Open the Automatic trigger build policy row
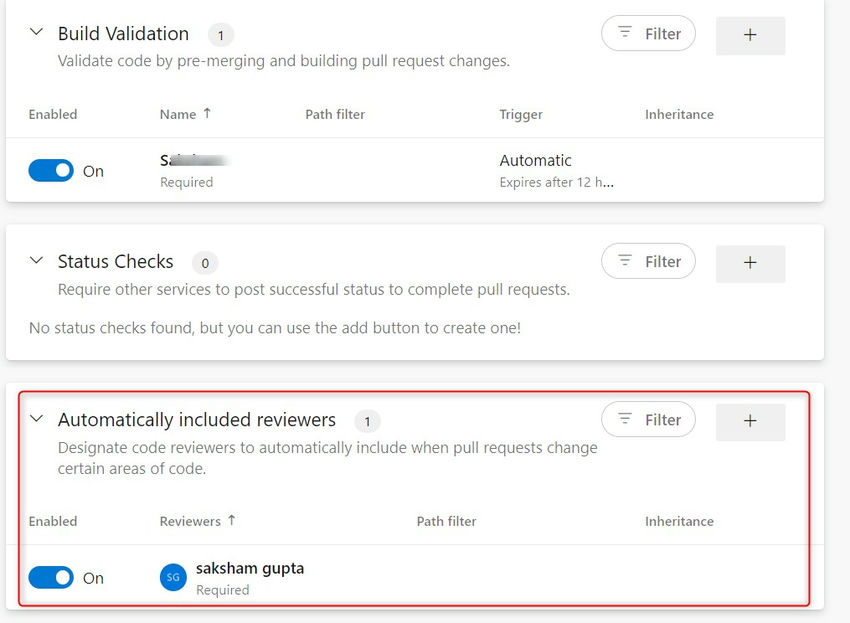This screenshot has width=850, height=623. click(x=536, y=161)
